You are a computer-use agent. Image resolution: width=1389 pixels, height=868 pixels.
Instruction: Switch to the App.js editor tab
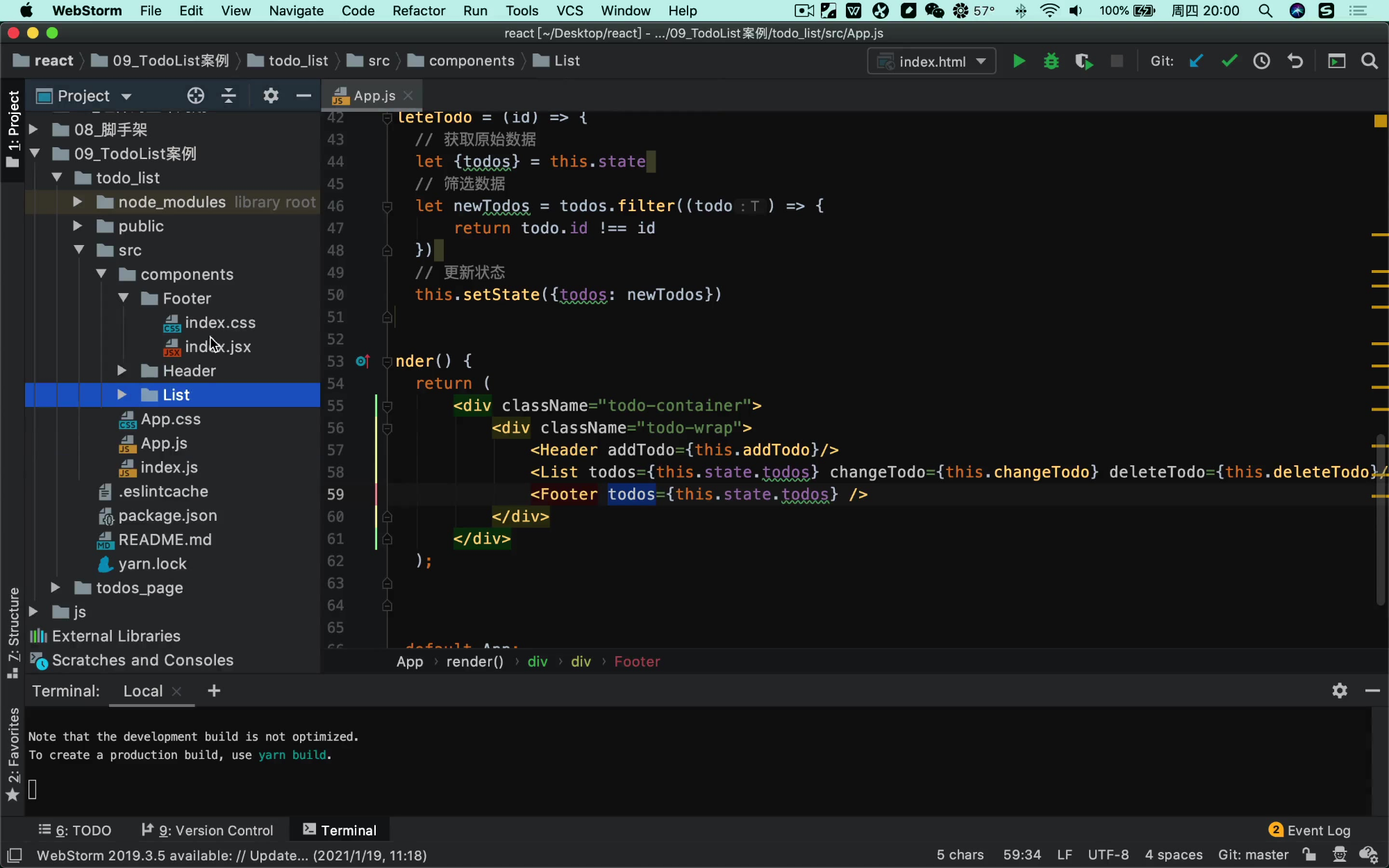pyautogui.click(x=373, y=96)
